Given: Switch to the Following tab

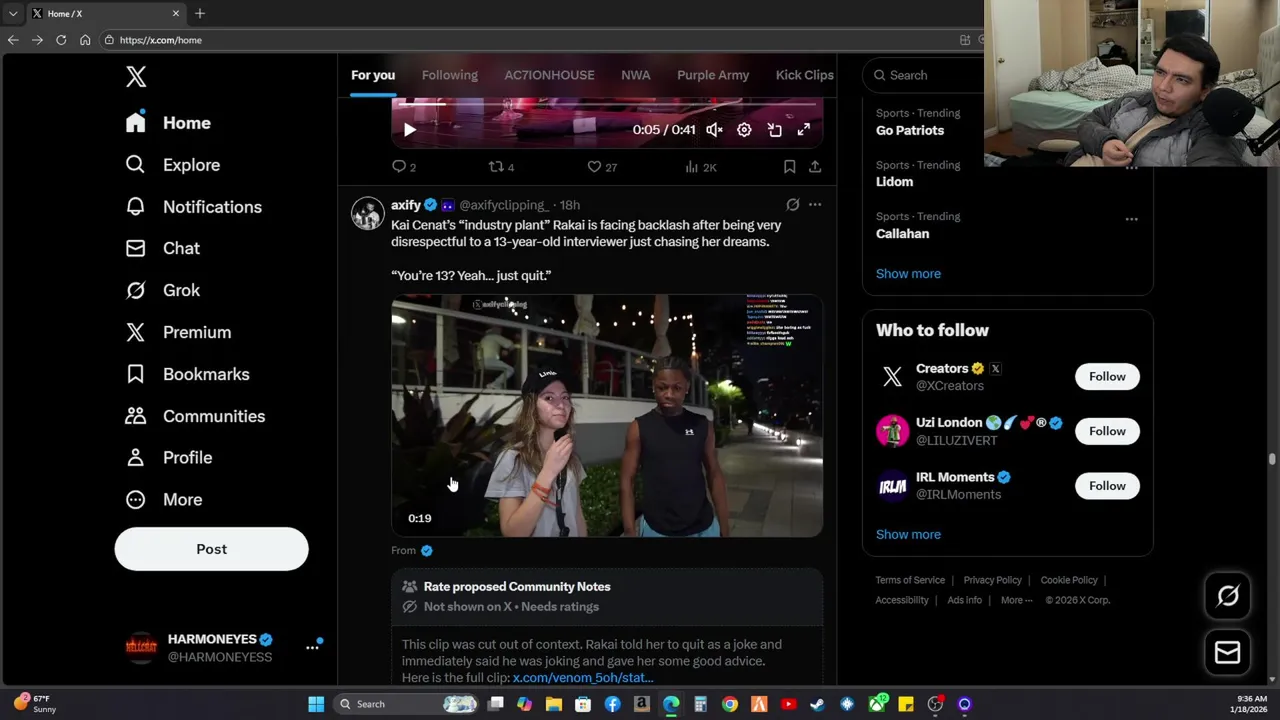Looking at the screenshot, I should (449, 75).
